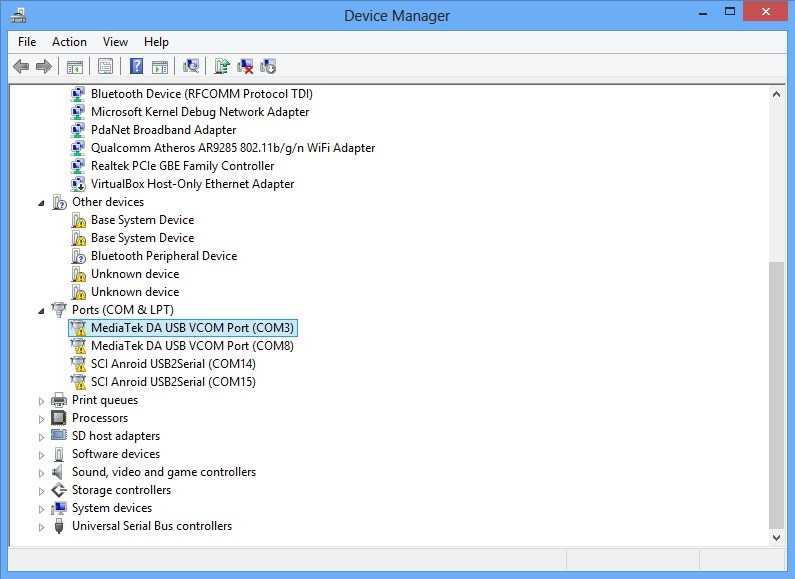This screenshot has height=579, width=795.
Task: Open the Properties toolbar icon
Action: (105, 66)
